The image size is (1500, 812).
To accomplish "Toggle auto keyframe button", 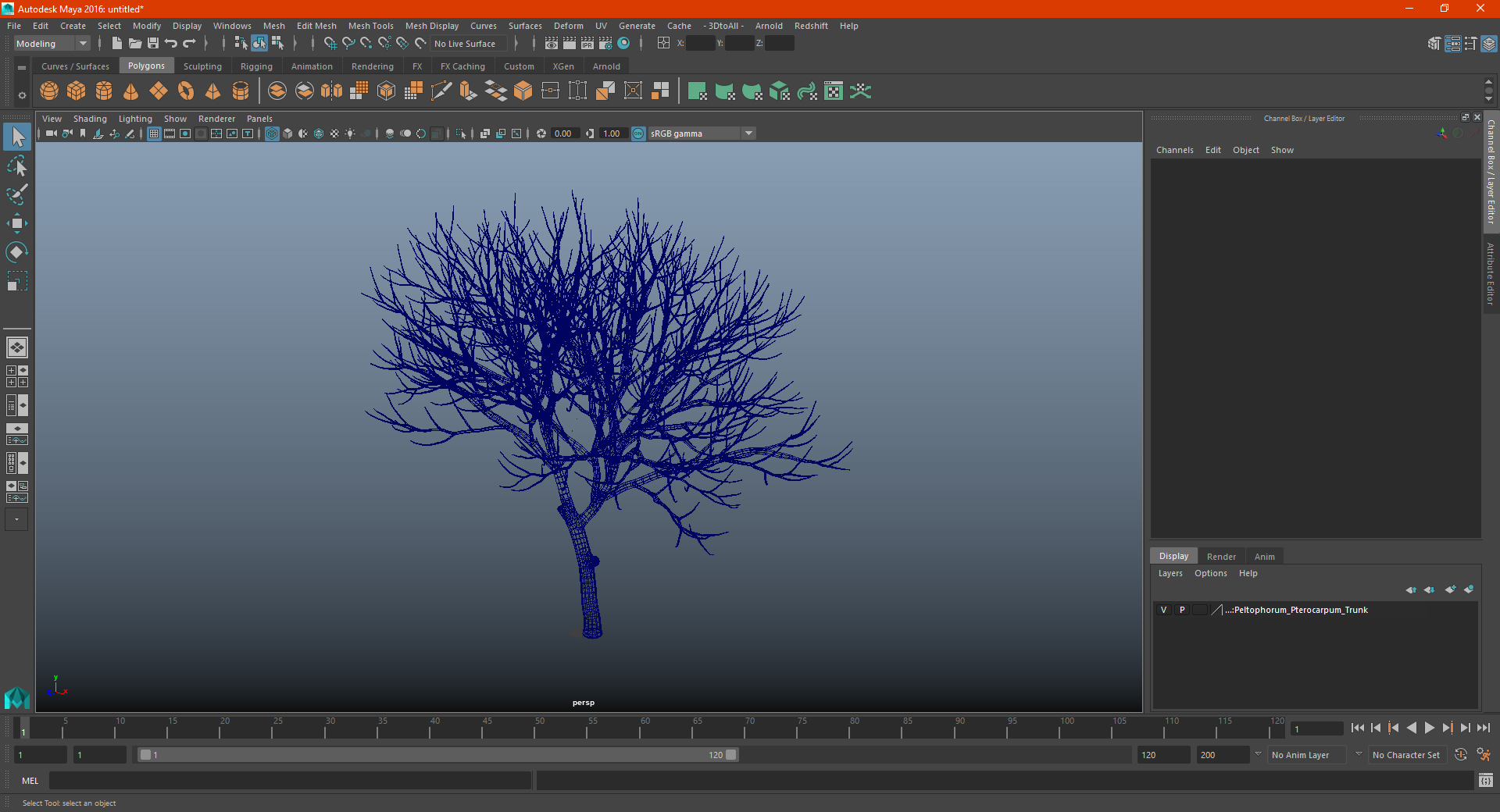I will 1461,755.
